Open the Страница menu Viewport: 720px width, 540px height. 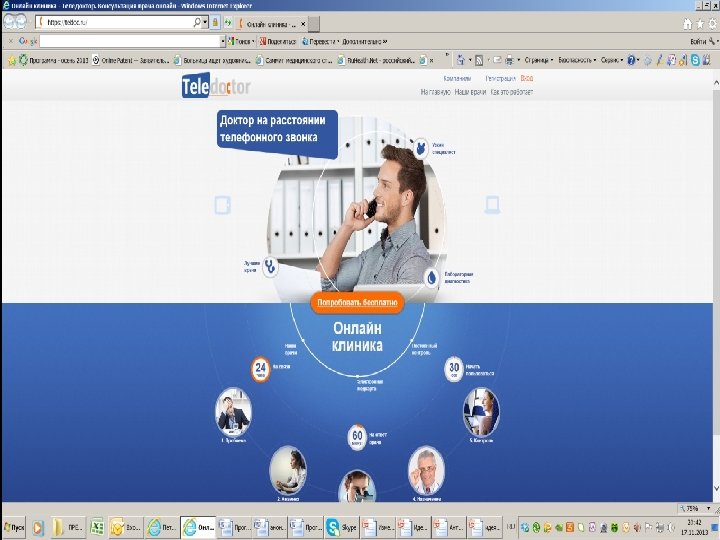[539, 60]
